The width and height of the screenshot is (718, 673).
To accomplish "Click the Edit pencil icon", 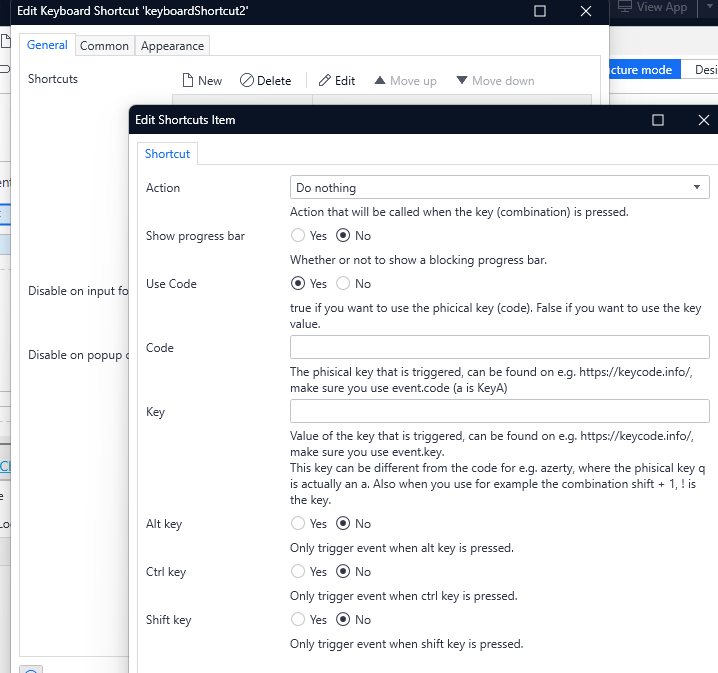I will click(x=325, y=81).
